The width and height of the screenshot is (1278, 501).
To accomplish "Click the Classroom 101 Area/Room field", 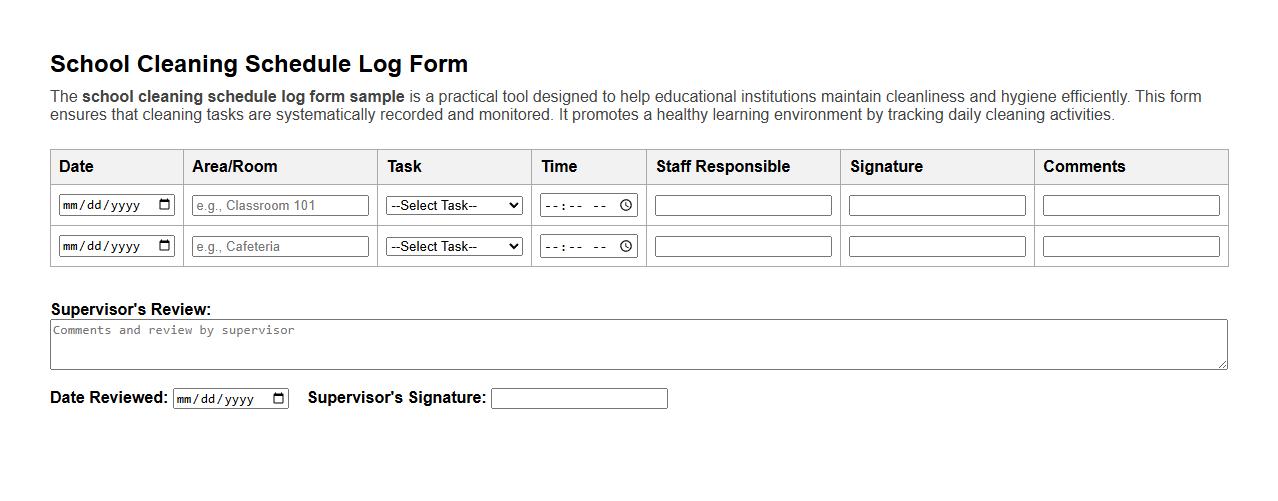I will [x=280, y=205].
